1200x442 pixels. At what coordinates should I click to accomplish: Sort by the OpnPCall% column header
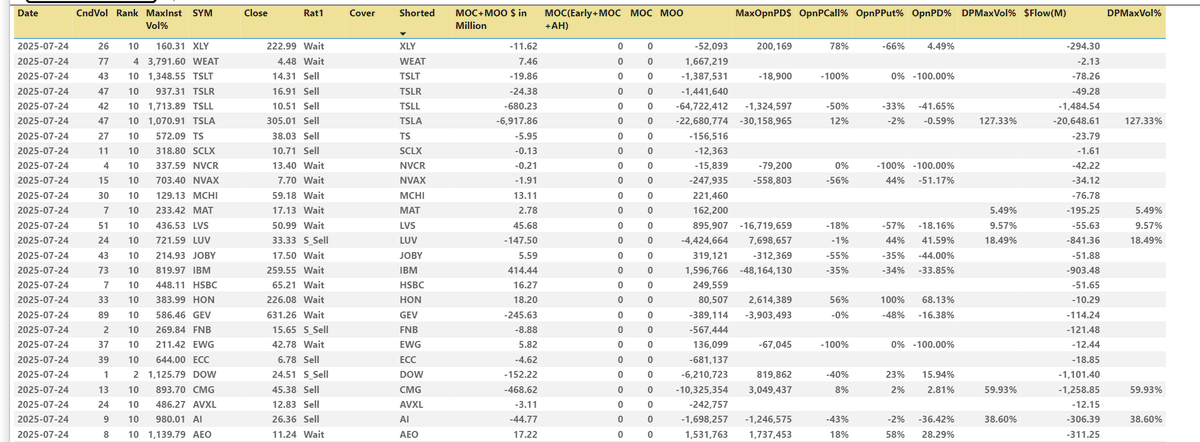(x=825, y=13)
